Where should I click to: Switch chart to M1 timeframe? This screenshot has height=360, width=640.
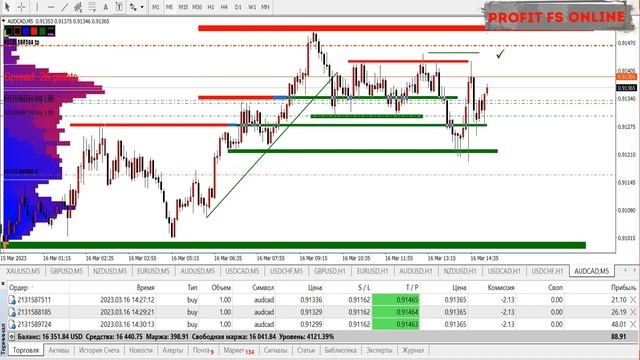click(156, 7)
